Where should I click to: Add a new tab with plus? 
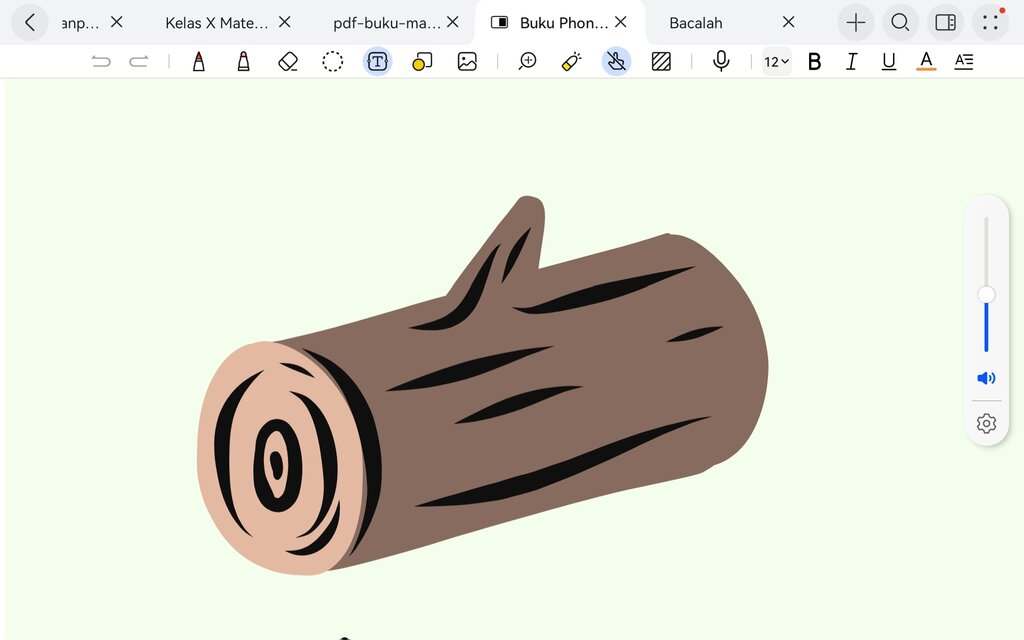pyautogui.click(x=856, y=23)
